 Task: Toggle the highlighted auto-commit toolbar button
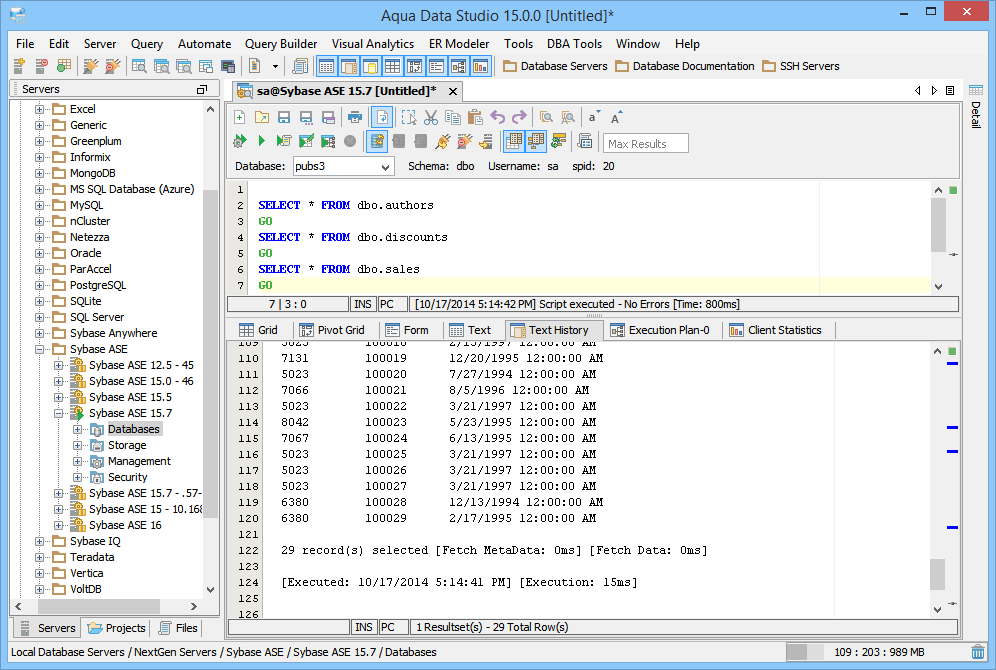click(x=377, y=142)
